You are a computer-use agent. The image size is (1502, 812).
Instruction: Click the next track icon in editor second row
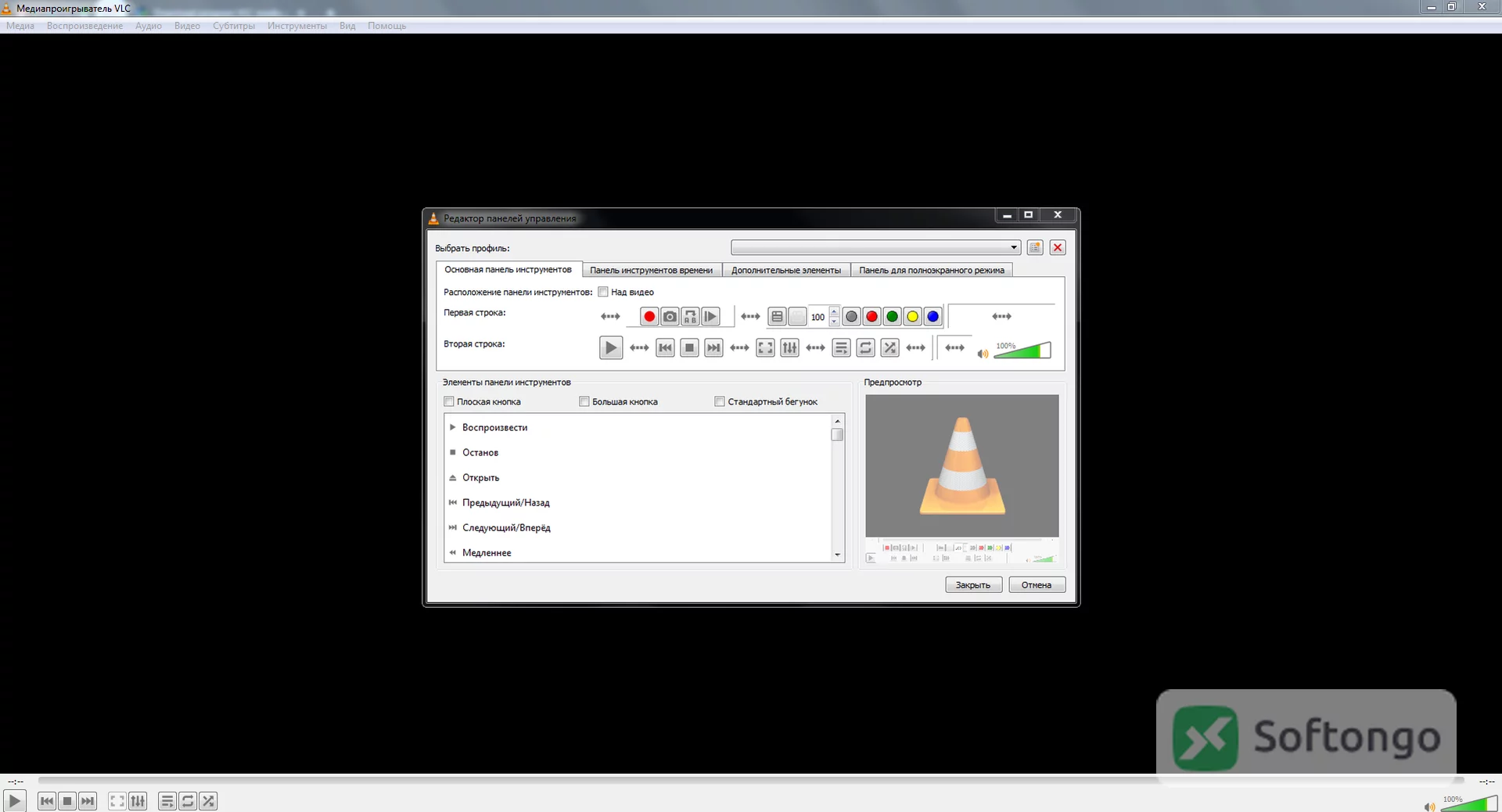point(713,348)
